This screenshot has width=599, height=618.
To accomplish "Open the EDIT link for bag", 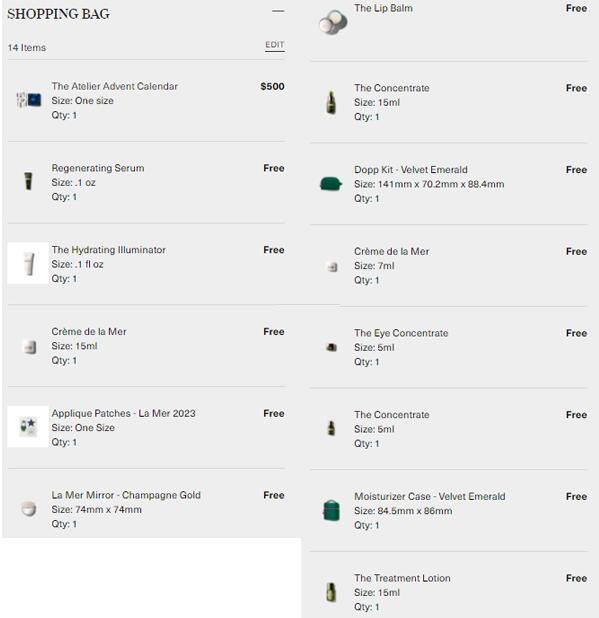I will (x=275, y=45).
